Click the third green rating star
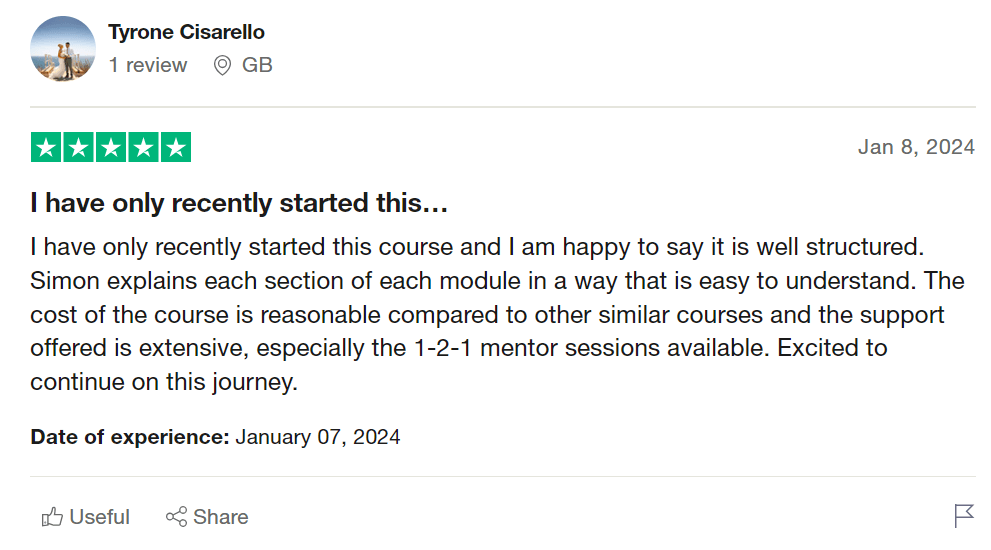This screenshot has width=991, height=550. tap(111, 147)
